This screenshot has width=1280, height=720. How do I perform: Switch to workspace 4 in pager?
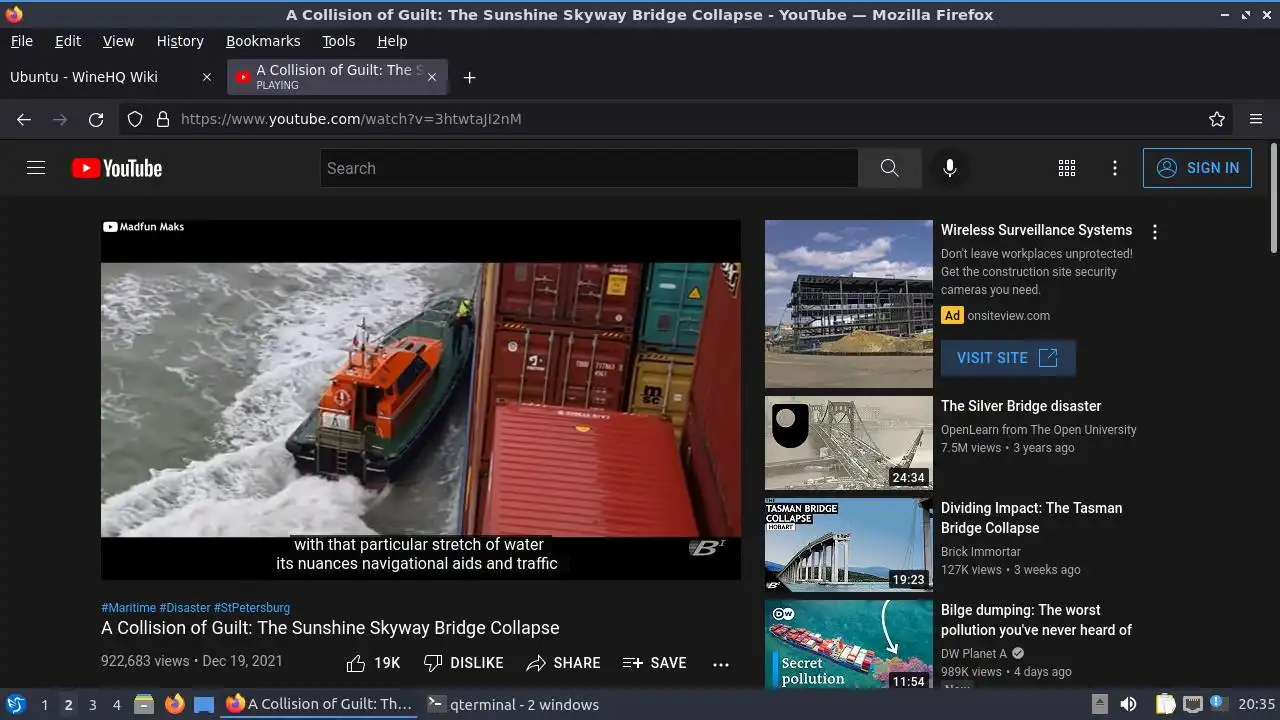click(x=116, y=705)
